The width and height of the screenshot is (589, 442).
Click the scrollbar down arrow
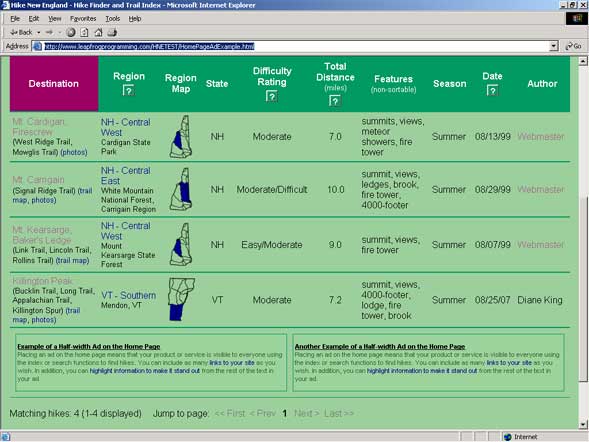583,425
